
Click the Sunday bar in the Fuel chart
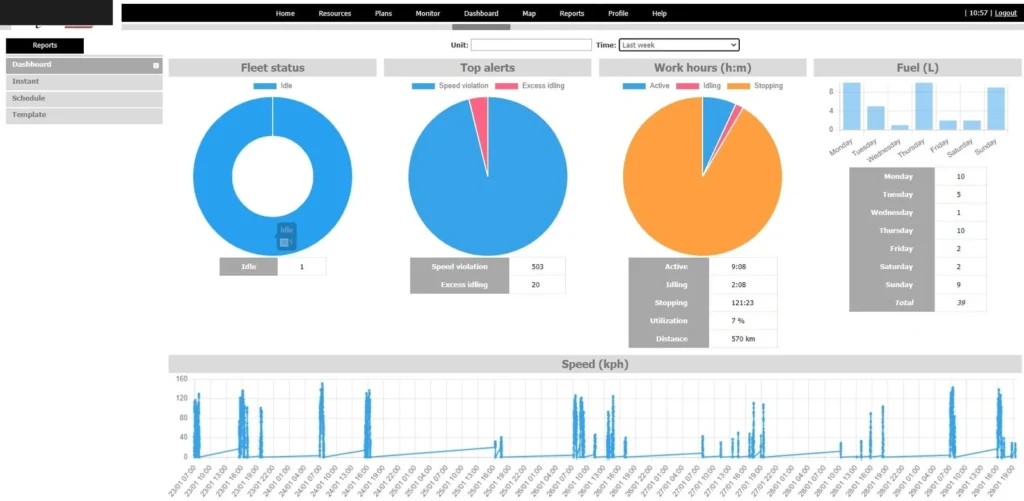[x=996, y=108]
